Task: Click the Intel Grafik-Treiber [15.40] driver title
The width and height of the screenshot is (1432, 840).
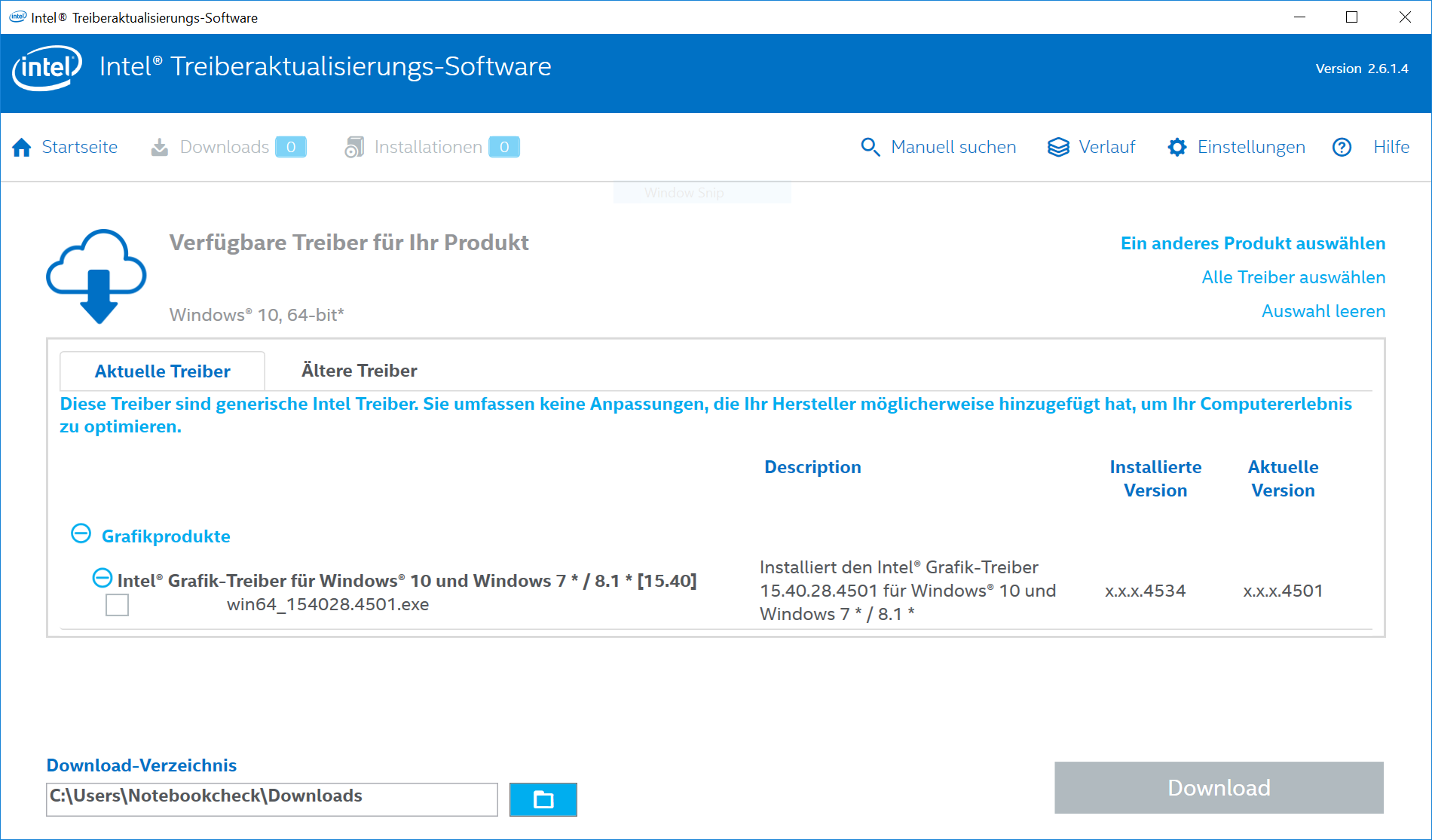Action: coord(407,581)
